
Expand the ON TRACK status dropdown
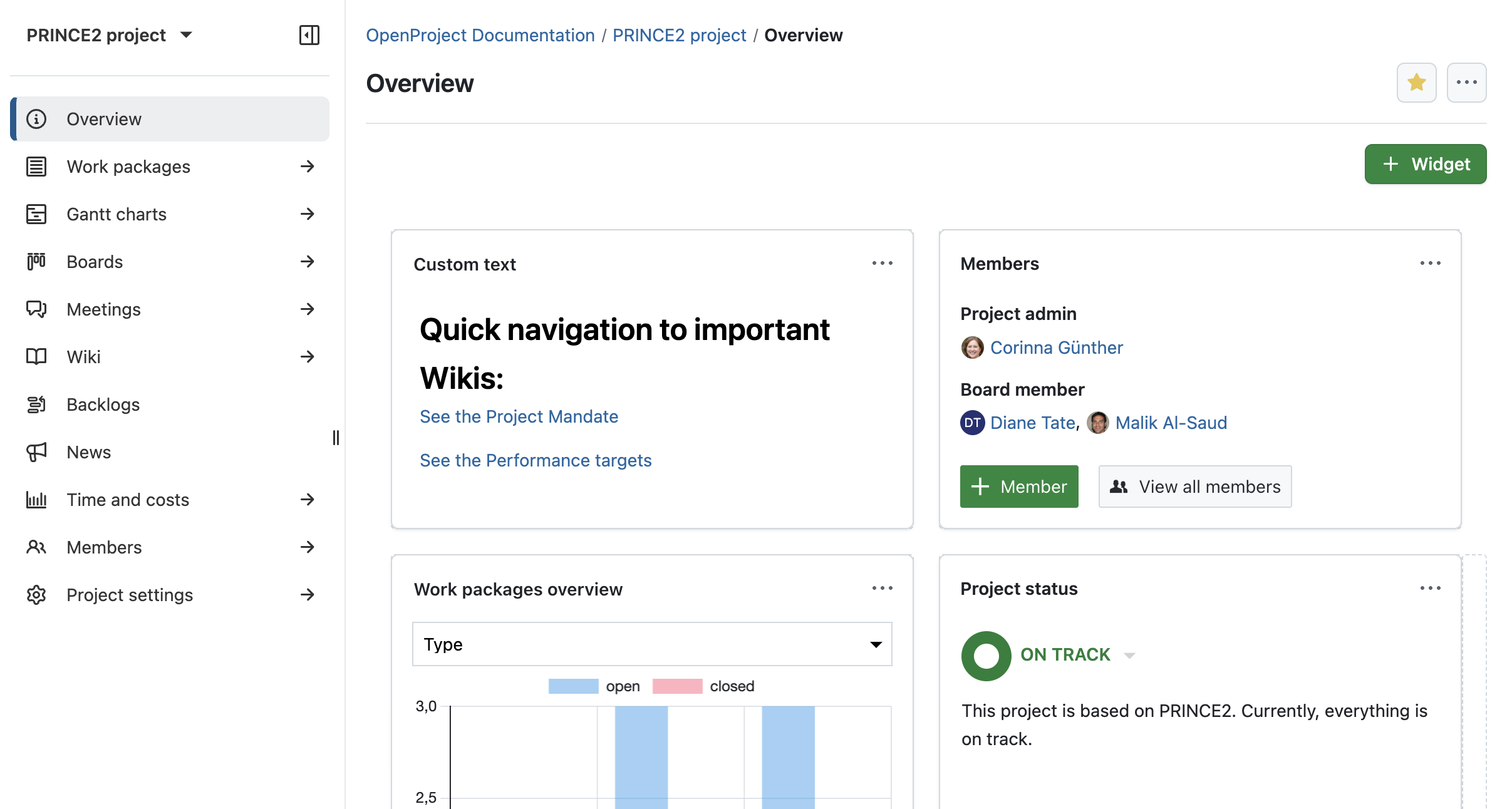click(1131, 655)
